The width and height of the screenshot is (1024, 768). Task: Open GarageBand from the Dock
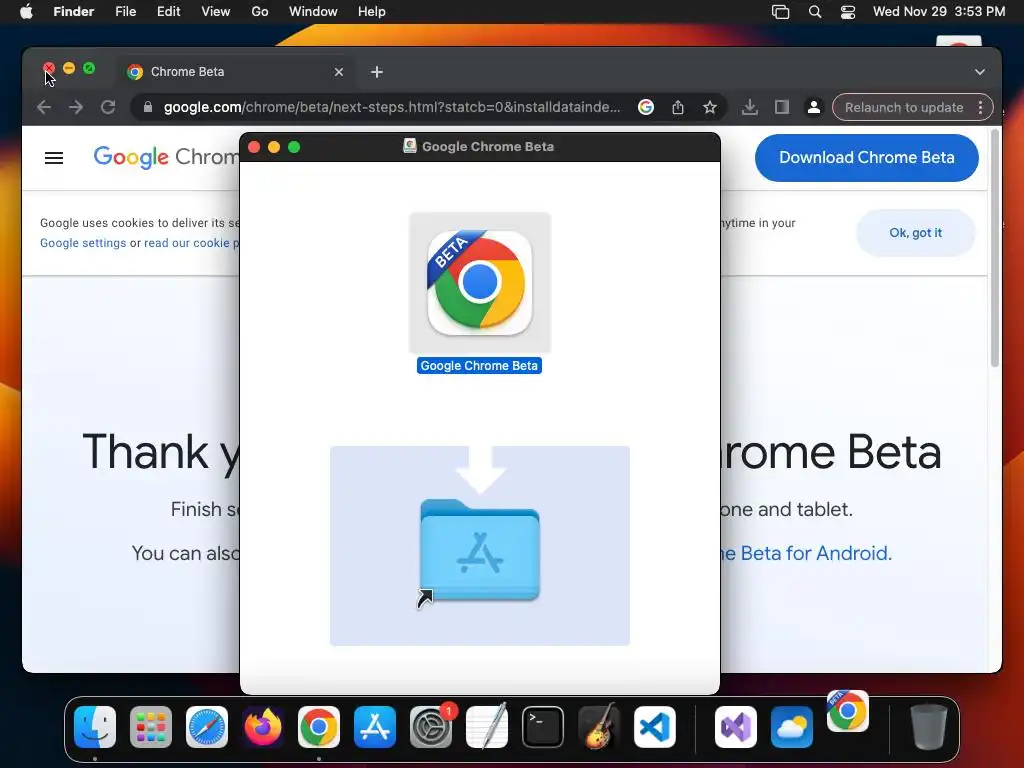(x=599, y=727)
